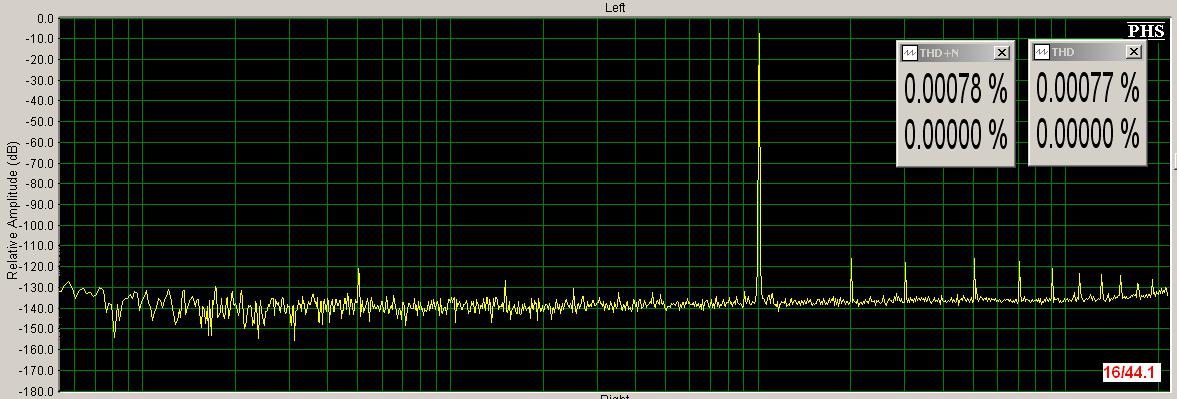Click the 0.00000 % value in THD window
1177x399 pixels.
coord(1088,134)
